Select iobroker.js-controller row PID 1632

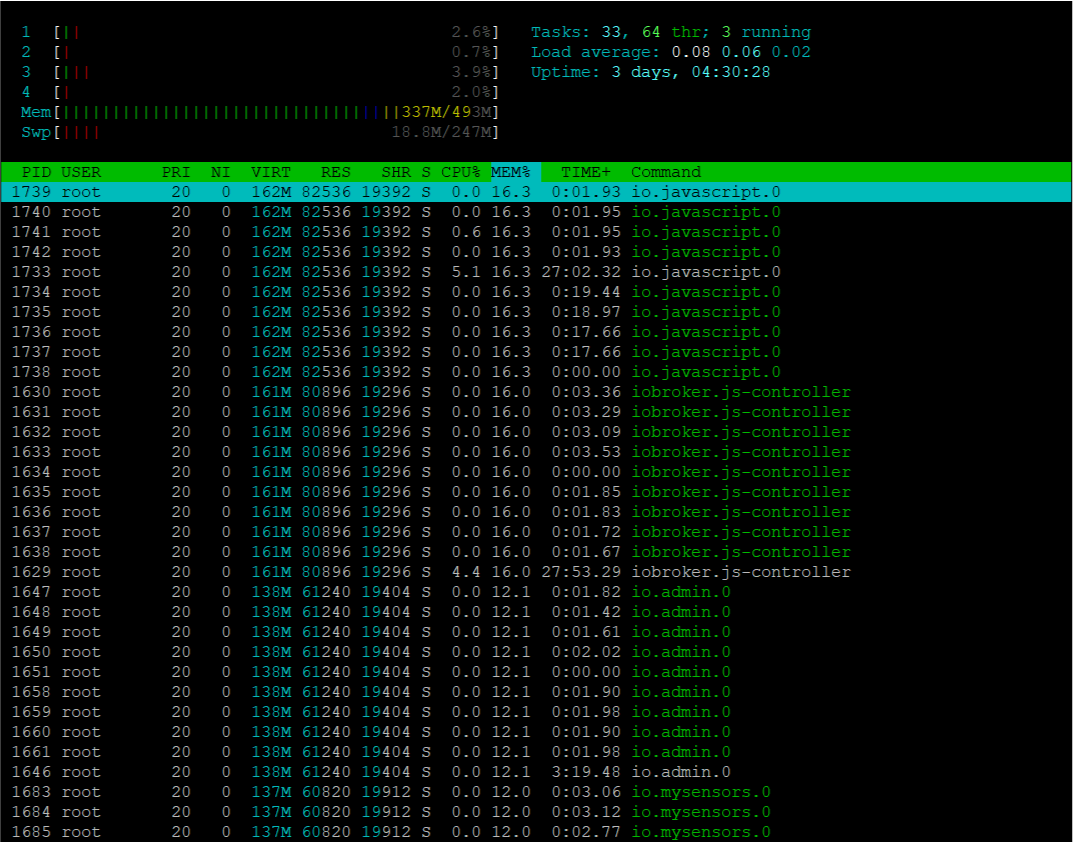point(536,432)
